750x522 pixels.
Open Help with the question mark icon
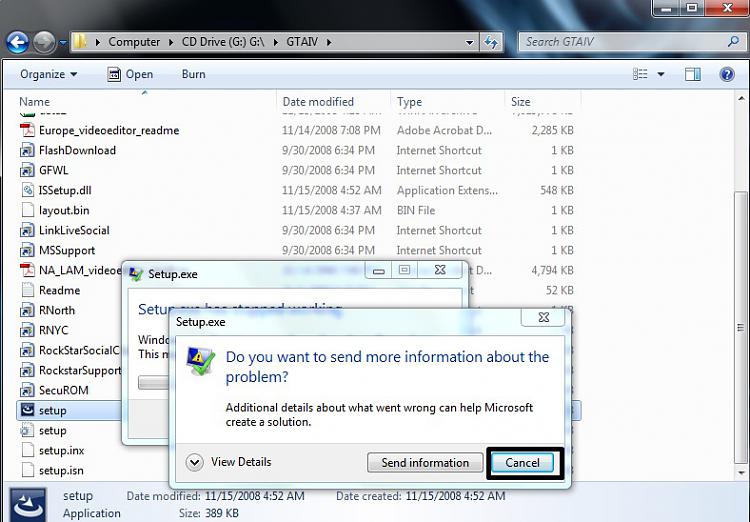tap(727, 74)
